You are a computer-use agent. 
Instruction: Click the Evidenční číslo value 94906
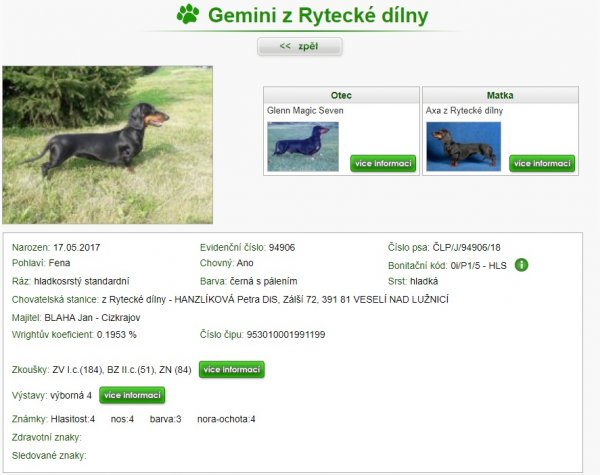282,248
